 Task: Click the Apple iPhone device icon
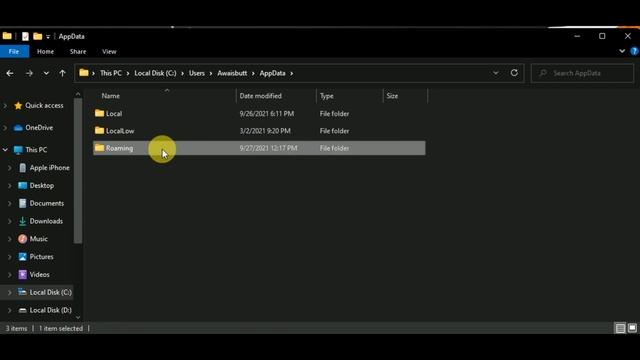click(22, 168)
